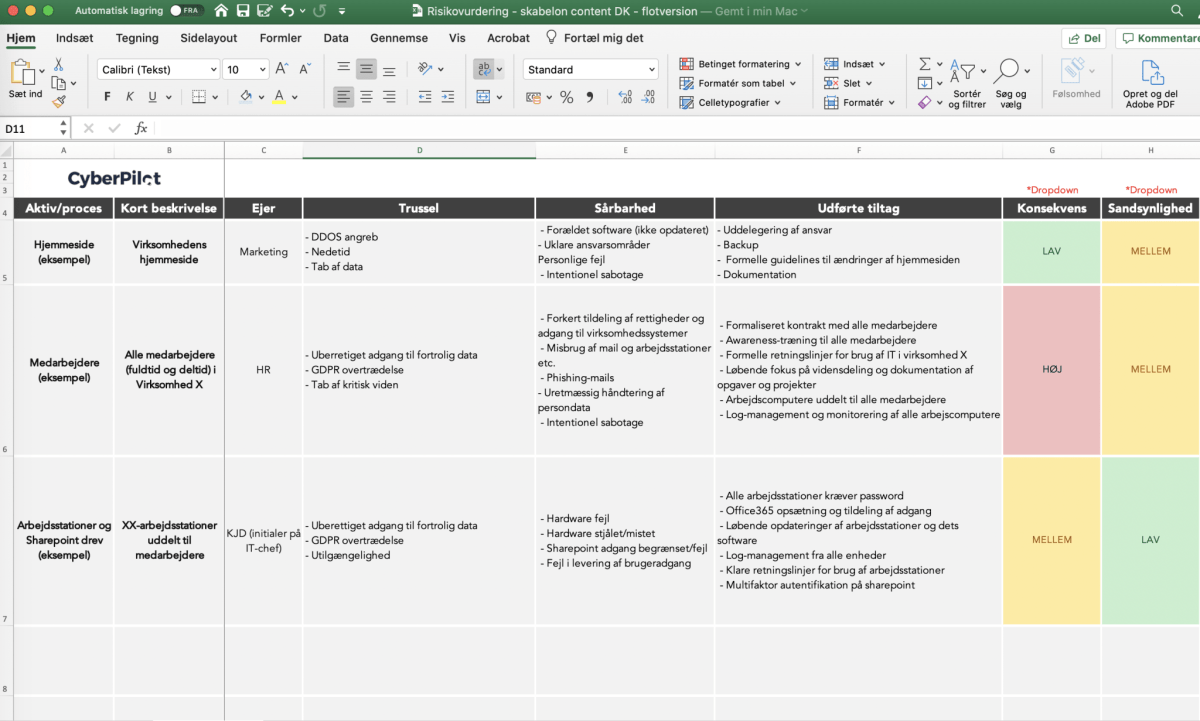Align cell text to the right

[389, 97]
